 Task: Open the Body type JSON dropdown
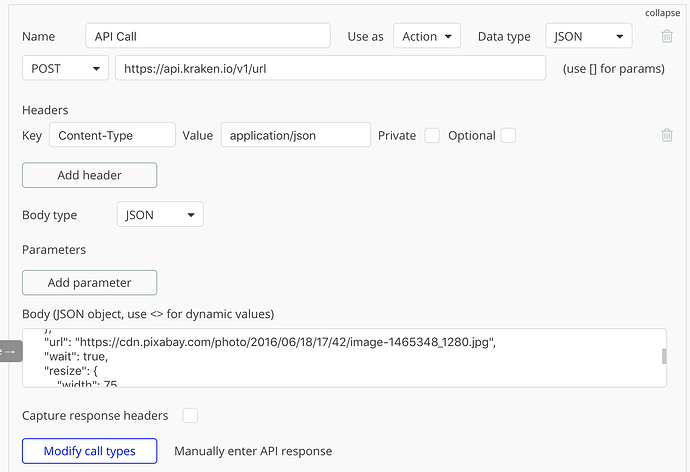[x=160, y=215]
